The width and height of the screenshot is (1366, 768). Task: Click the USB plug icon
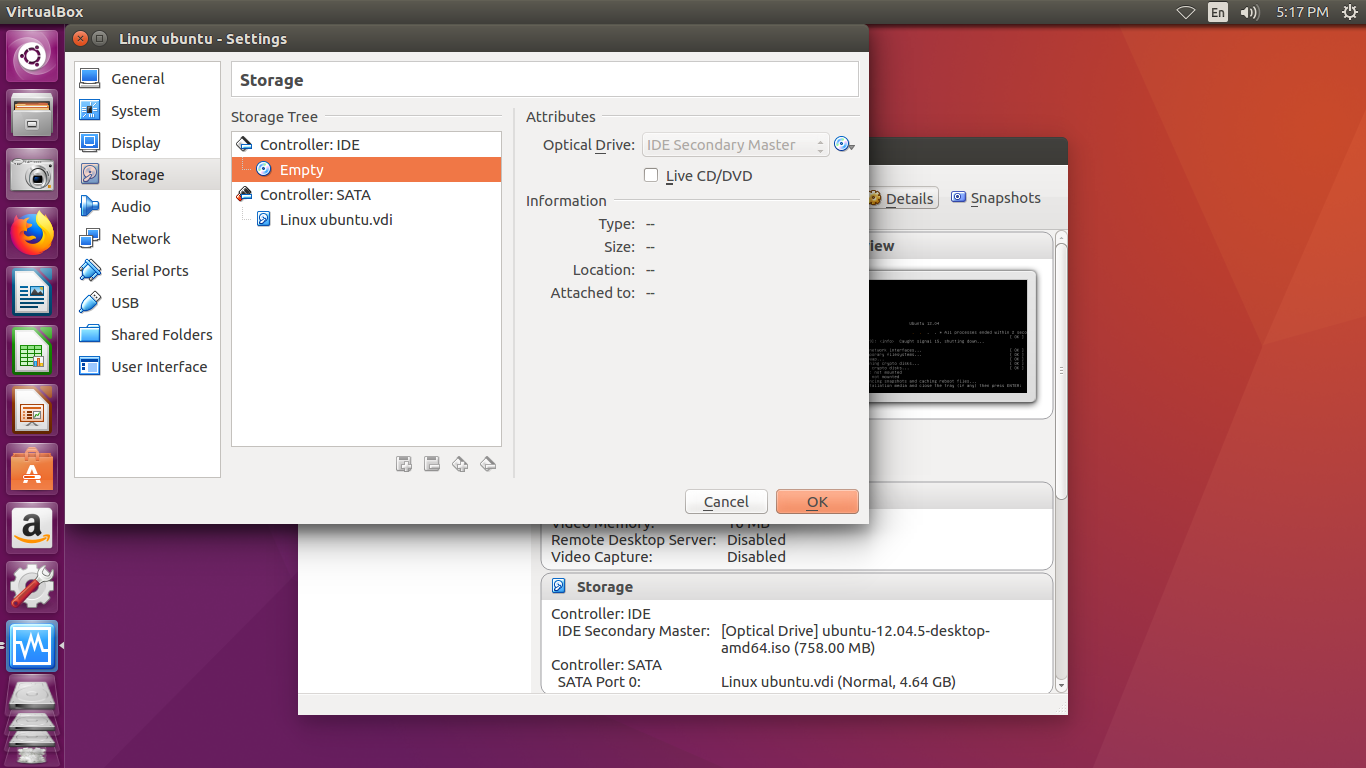coord(90,302)
